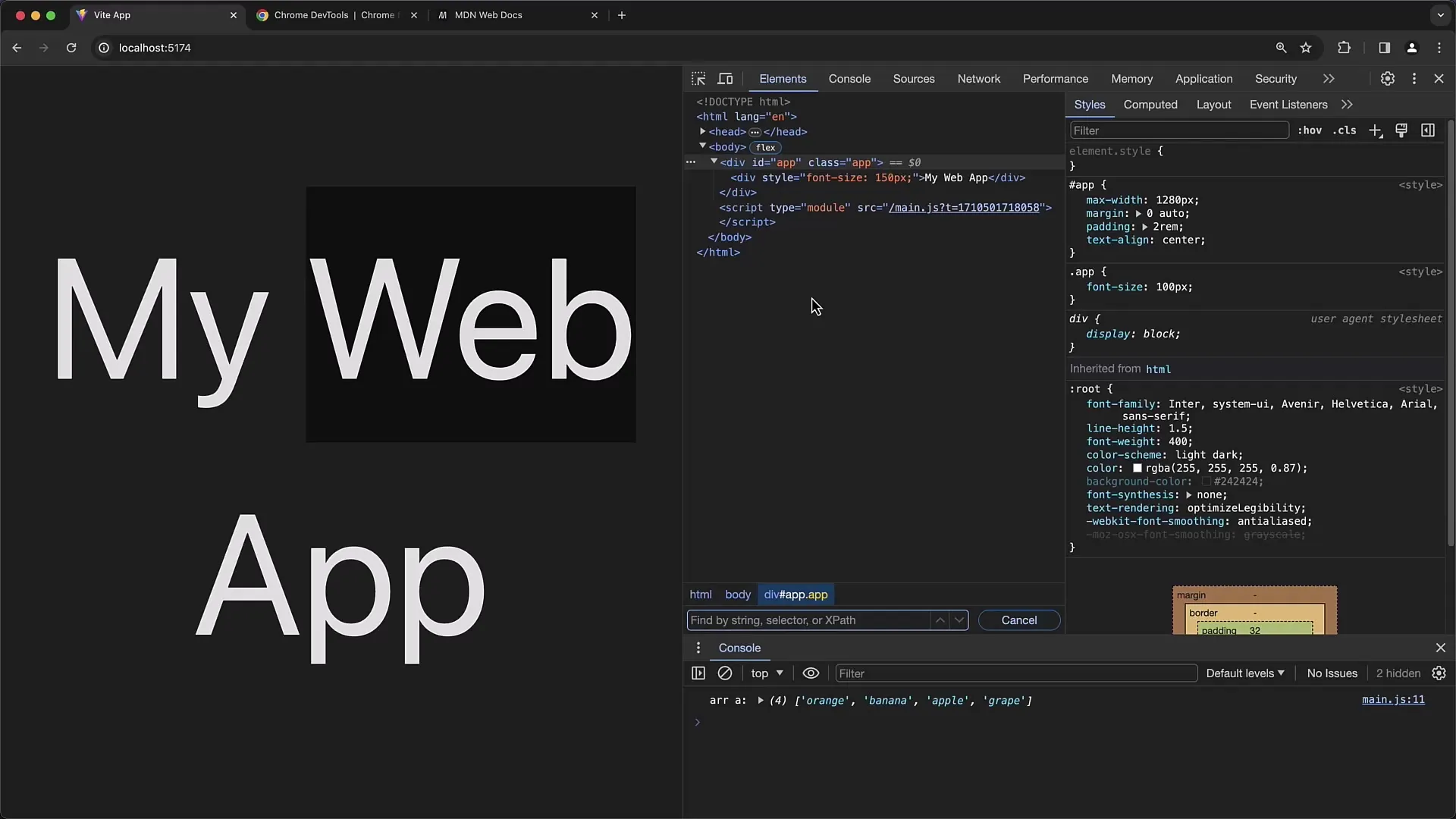This screenshot has height=819, width=1456.
Task: Open the Event Listeners tab
Action: 1288,105
